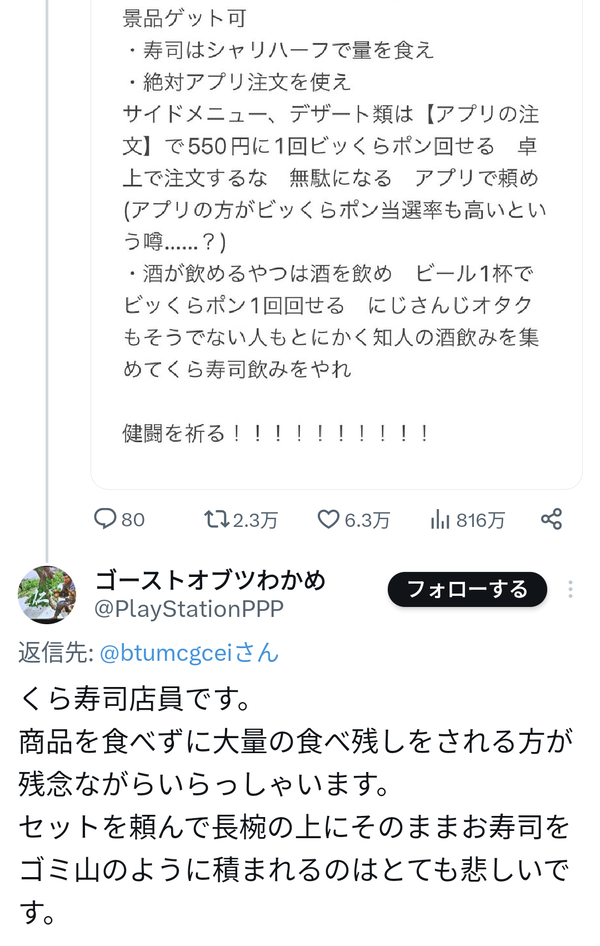Image resolution: width=600 pixels, height=946 pixels.
Task: Click the 返信先 label
Action: click(55, 653)
